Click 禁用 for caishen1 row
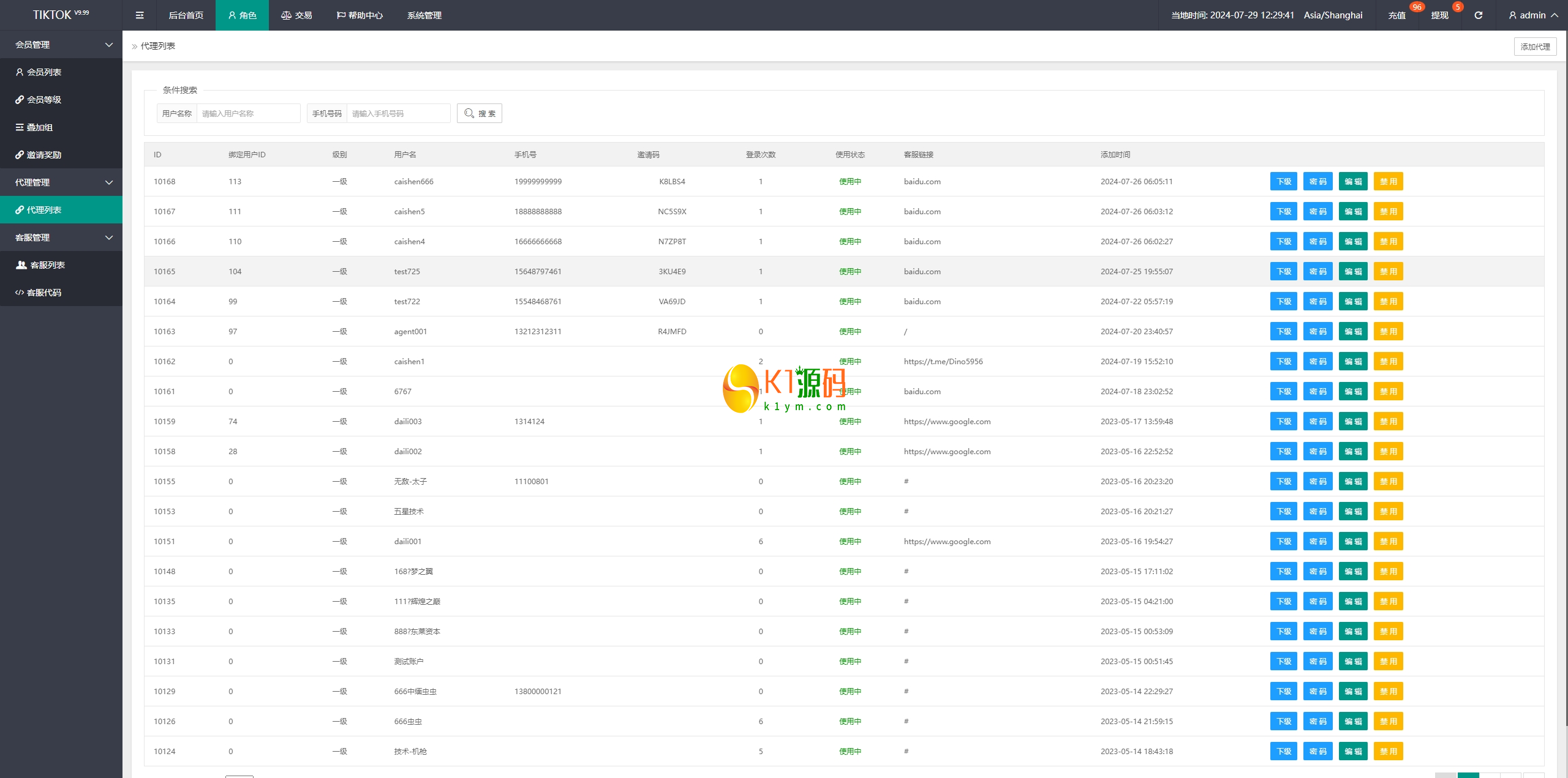 [x=1389, y=362]
